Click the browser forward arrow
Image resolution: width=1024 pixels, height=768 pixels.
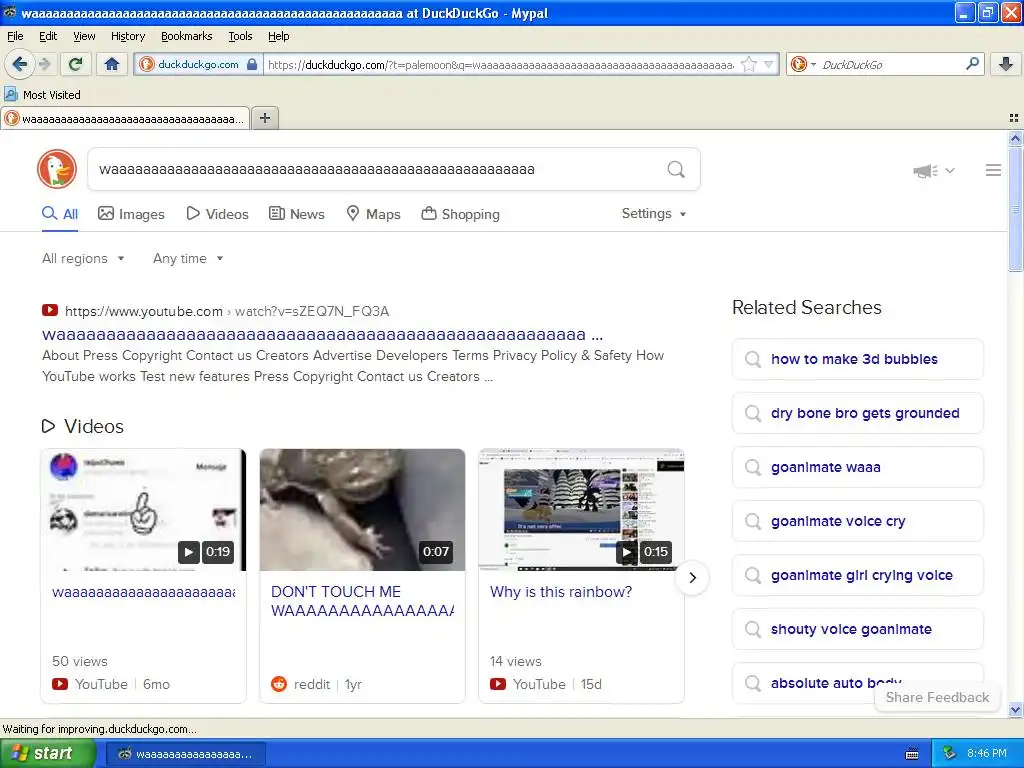44,64
